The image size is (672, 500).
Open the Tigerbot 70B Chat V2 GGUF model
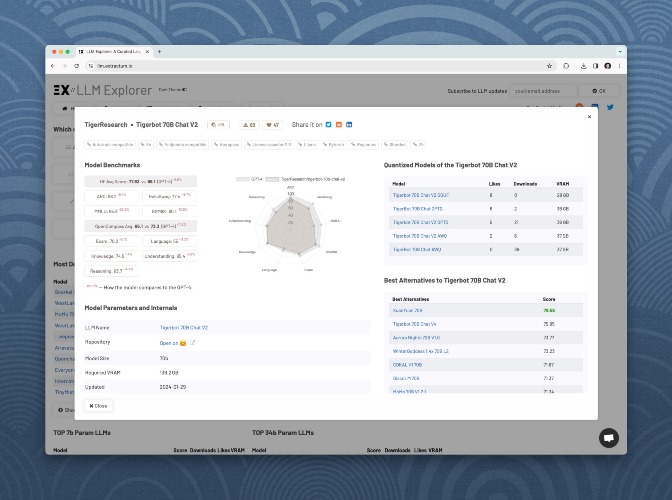pyautogui.click(x=420, y=195)
